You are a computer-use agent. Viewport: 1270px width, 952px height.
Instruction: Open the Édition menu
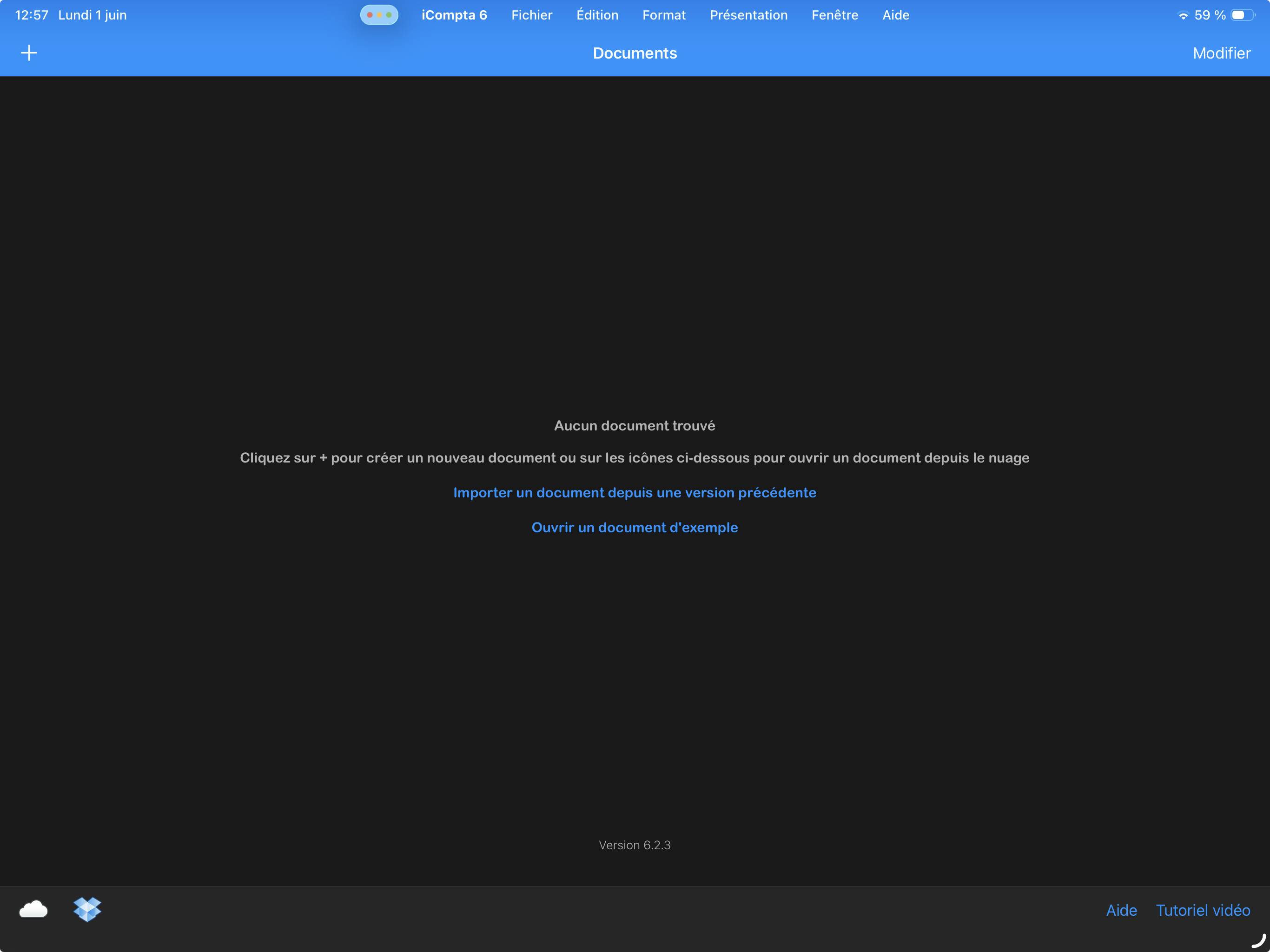point(597,15)
